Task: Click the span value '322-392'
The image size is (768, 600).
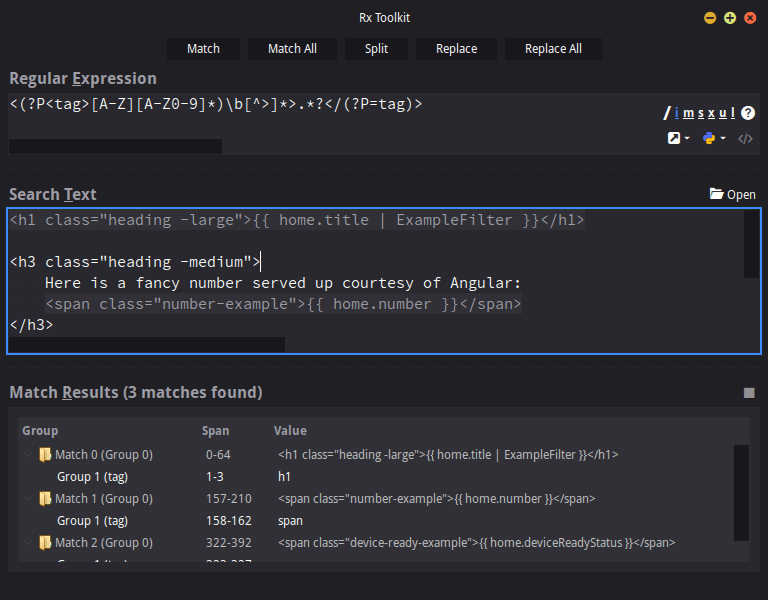Action: pyautogui.click(x=229, y=543)
